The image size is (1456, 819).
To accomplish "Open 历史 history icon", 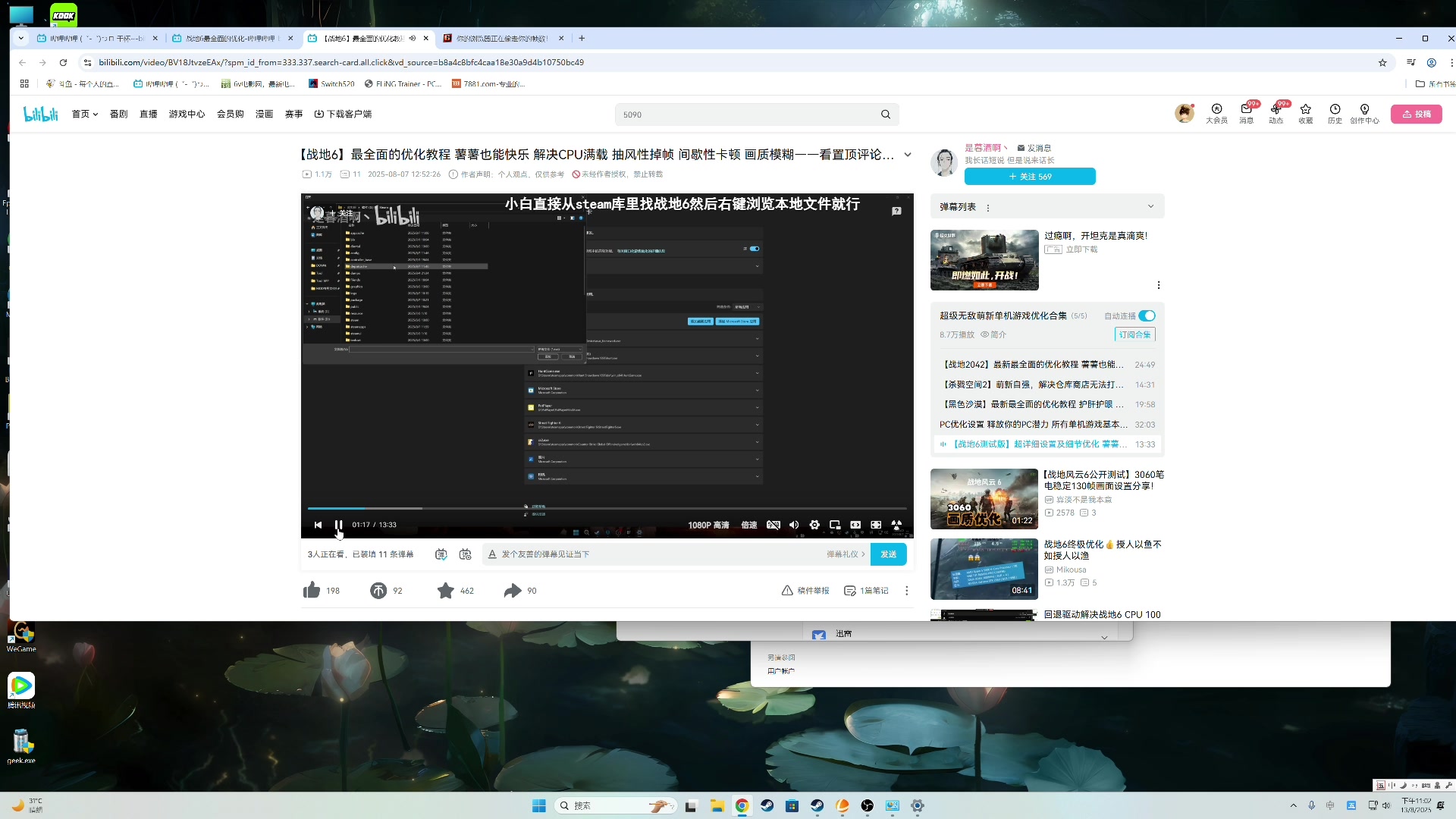I will tap(1335, 114).
